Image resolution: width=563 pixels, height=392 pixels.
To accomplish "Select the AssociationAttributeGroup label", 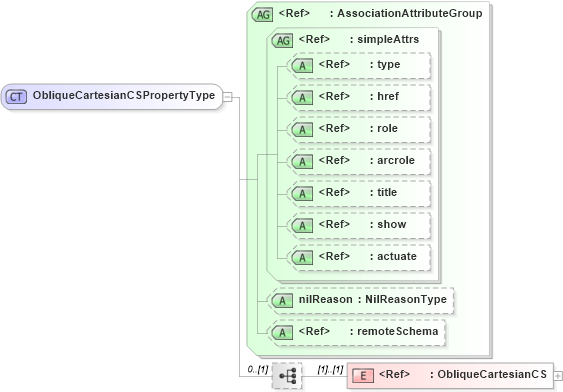I will click(410, 13).
